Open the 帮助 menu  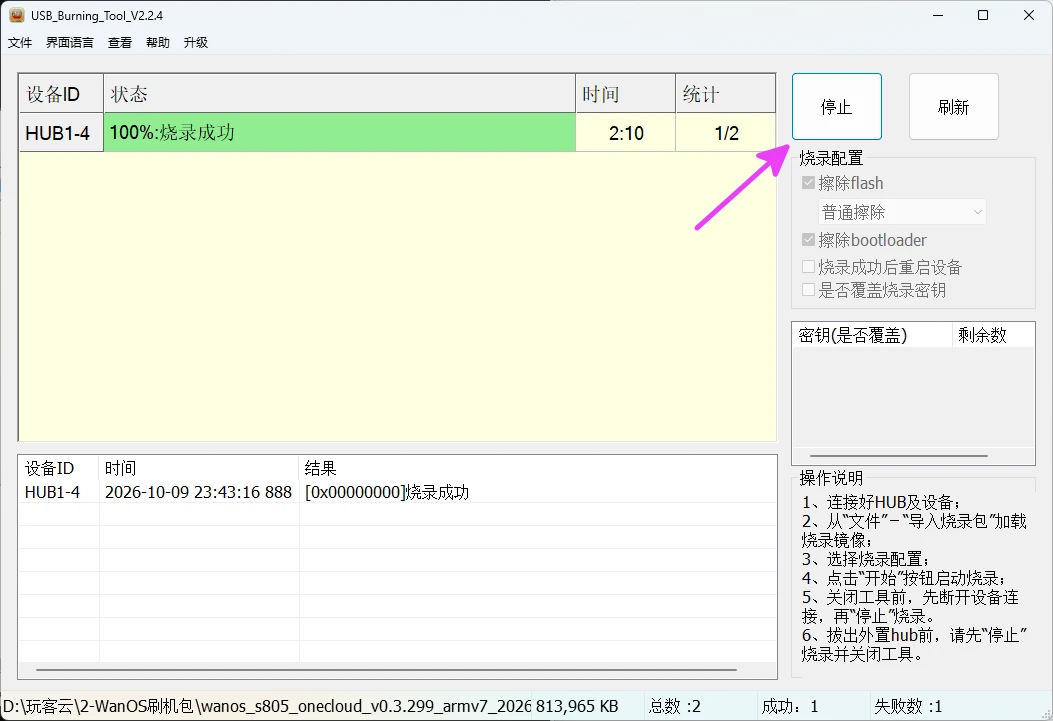point(158,42)
